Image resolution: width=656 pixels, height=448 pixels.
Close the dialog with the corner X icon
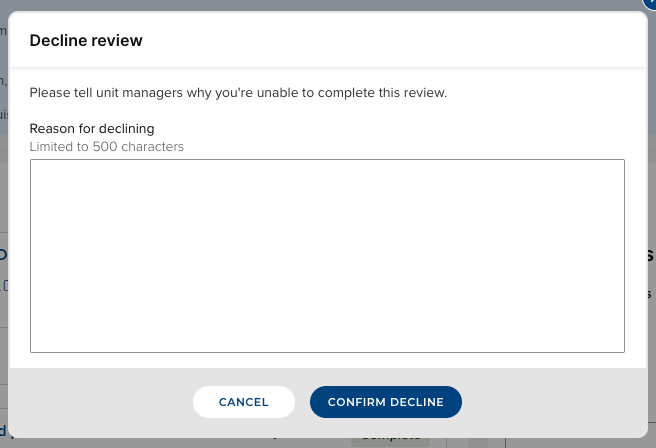[650, 4]
